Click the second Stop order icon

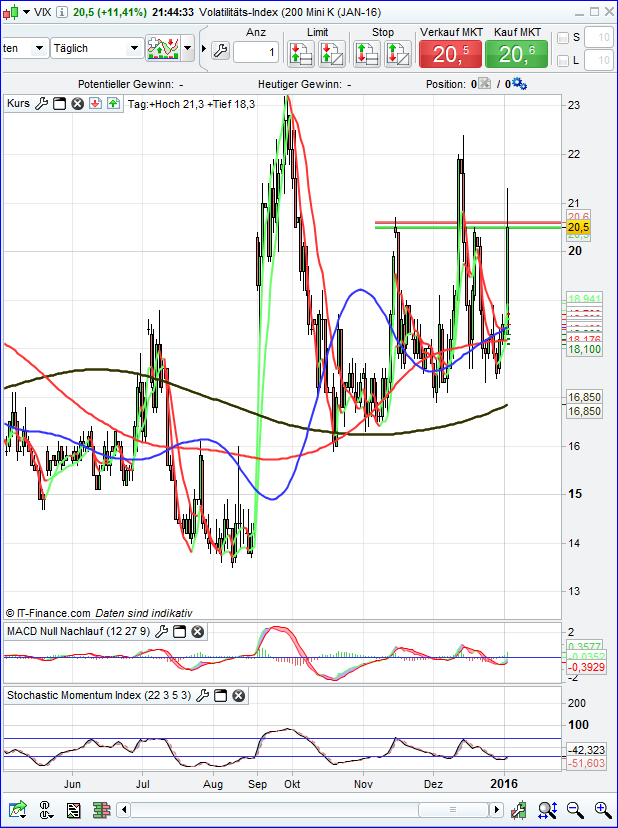pos(398,53)
